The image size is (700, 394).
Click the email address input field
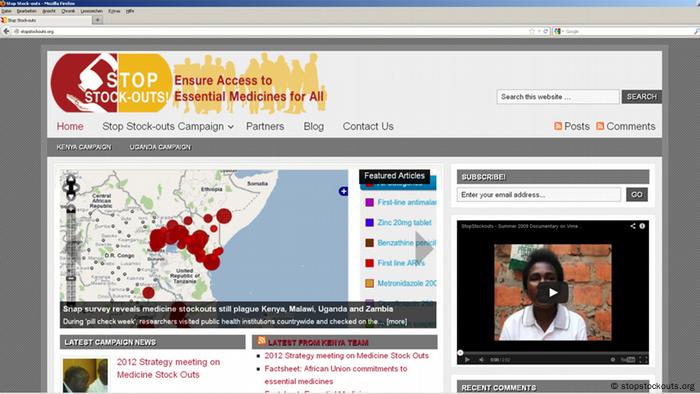(538, 195)
